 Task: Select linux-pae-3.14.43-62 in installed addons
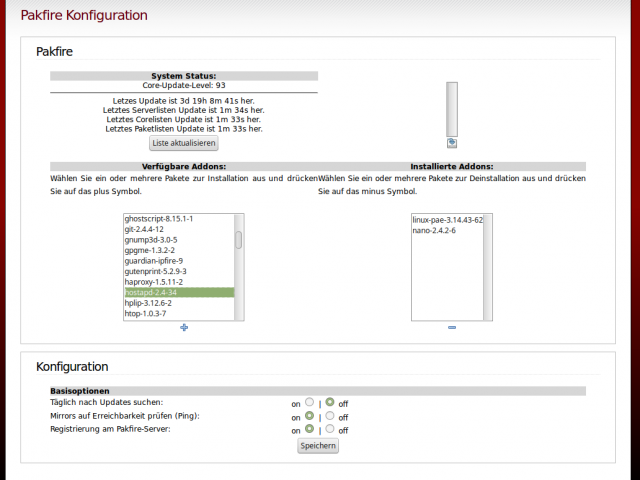[x=448, y=220]
